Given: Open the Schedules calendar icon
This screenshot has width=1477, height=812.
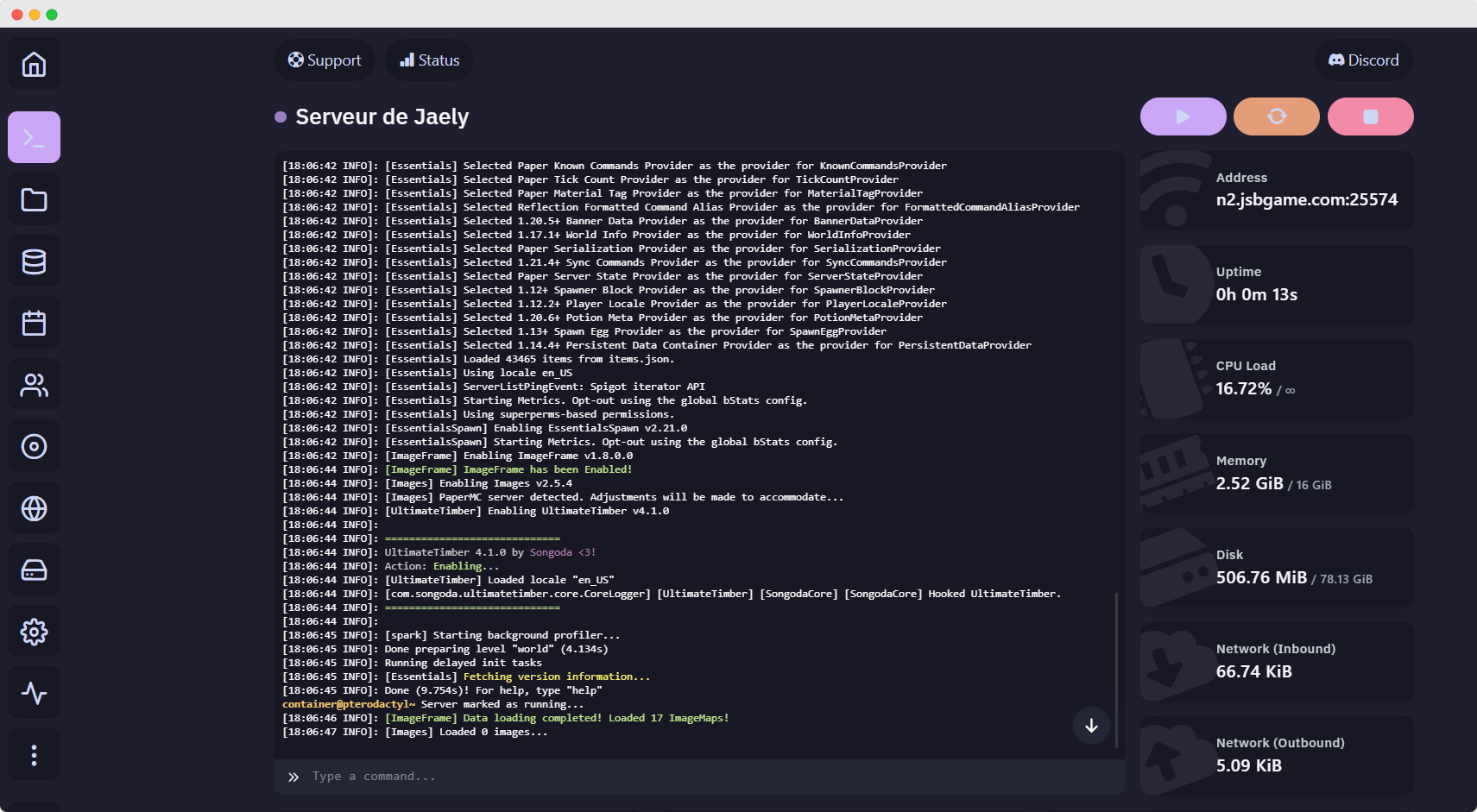Looking at the screenshot, I should (34, 324).
